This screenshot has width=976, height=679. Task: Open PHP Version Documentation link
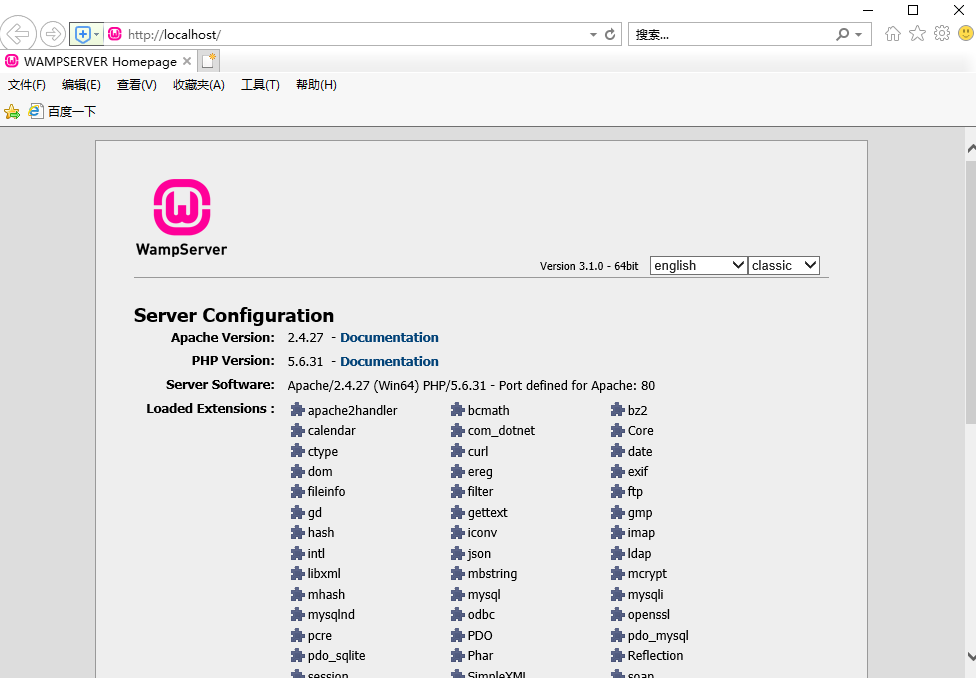click(389, 362)
